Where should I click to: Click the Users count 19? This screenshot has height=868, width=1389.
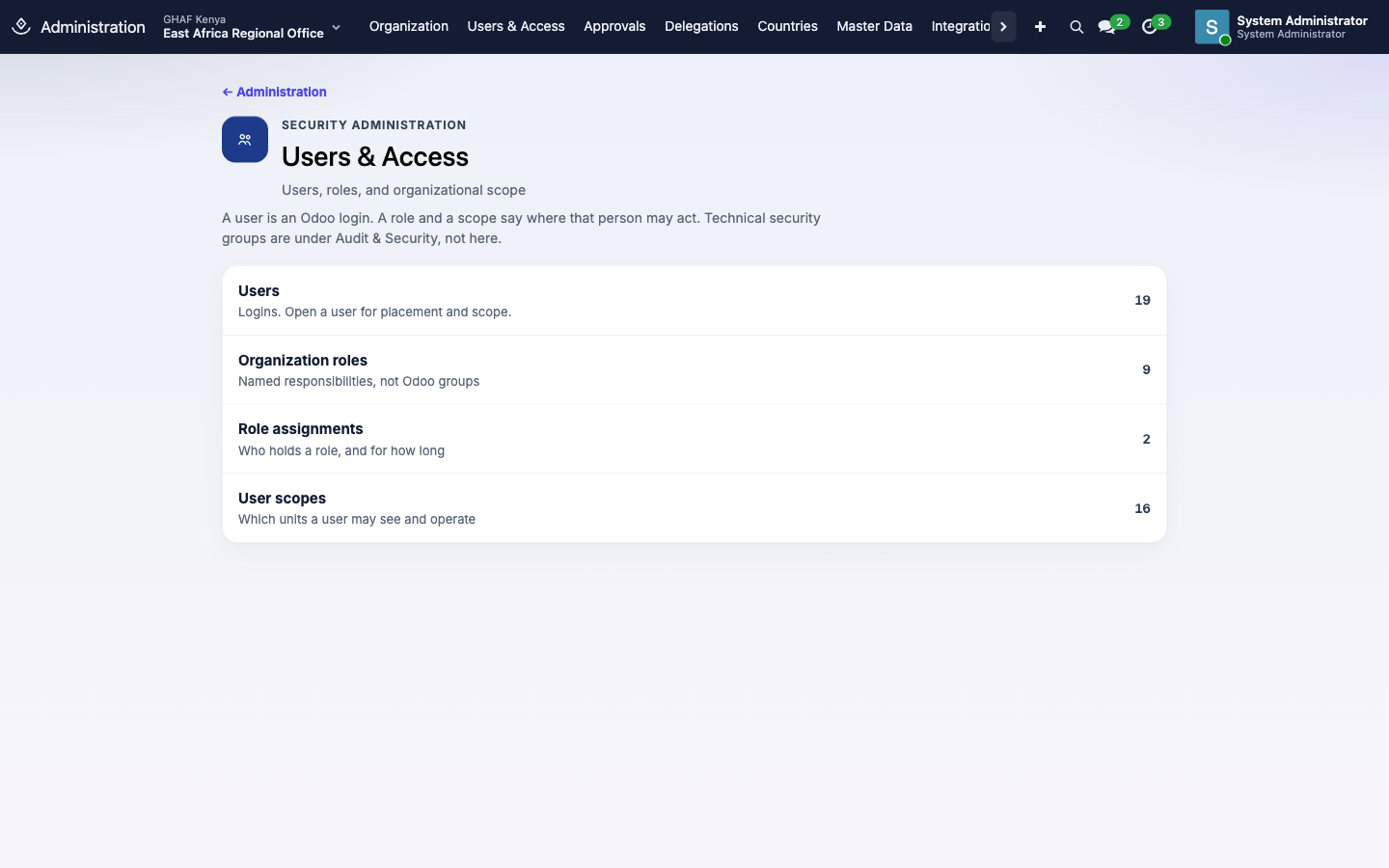[1142, 300]
